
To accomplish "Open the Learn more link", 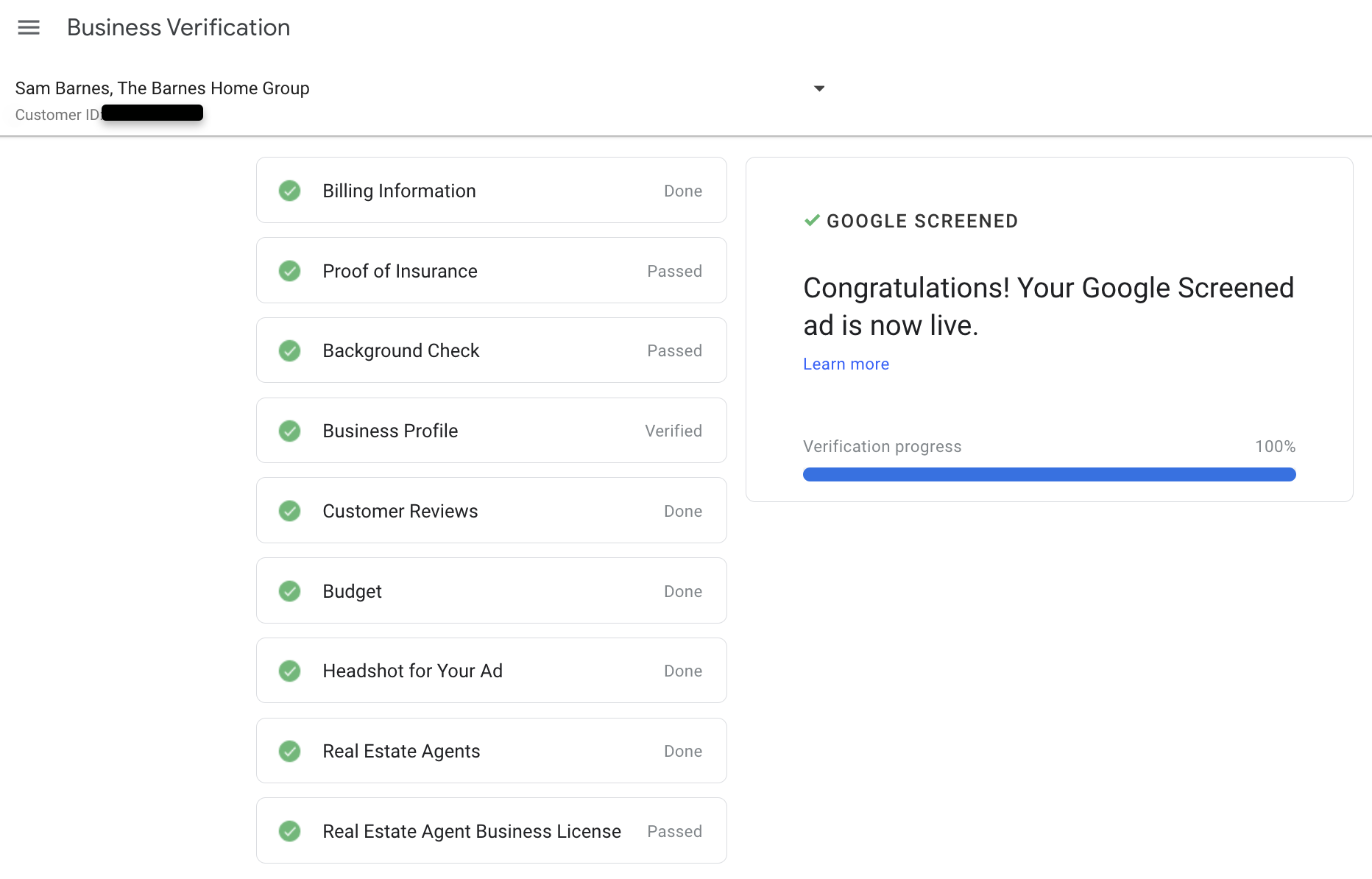I will pyautogui.click(x=845, y=364).
